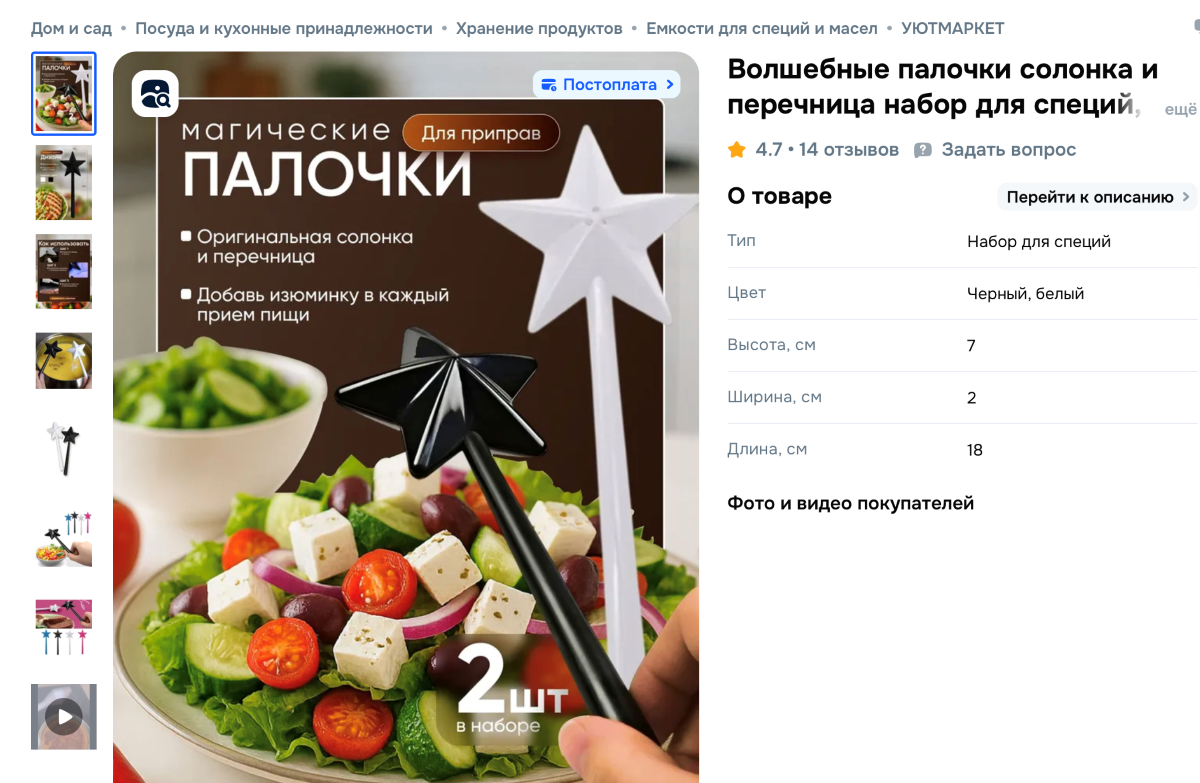Click the orange rating star icon
1200x783 pixels.
click(737, 150)
